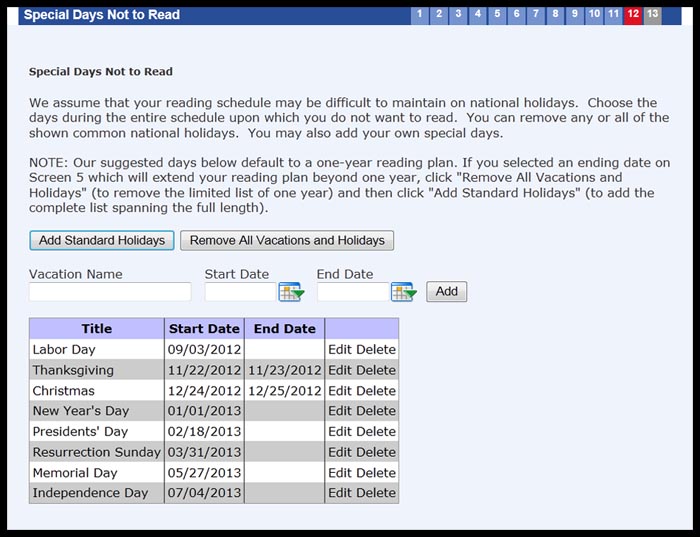Click the 07/04/2013 start date cell
The width and height of the screenshot is (700, 537).
(x=204, y=493)
